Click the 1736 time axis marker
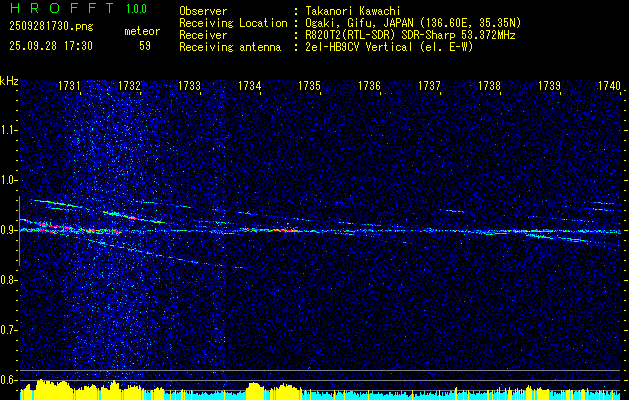 click(x=369, y=85)
